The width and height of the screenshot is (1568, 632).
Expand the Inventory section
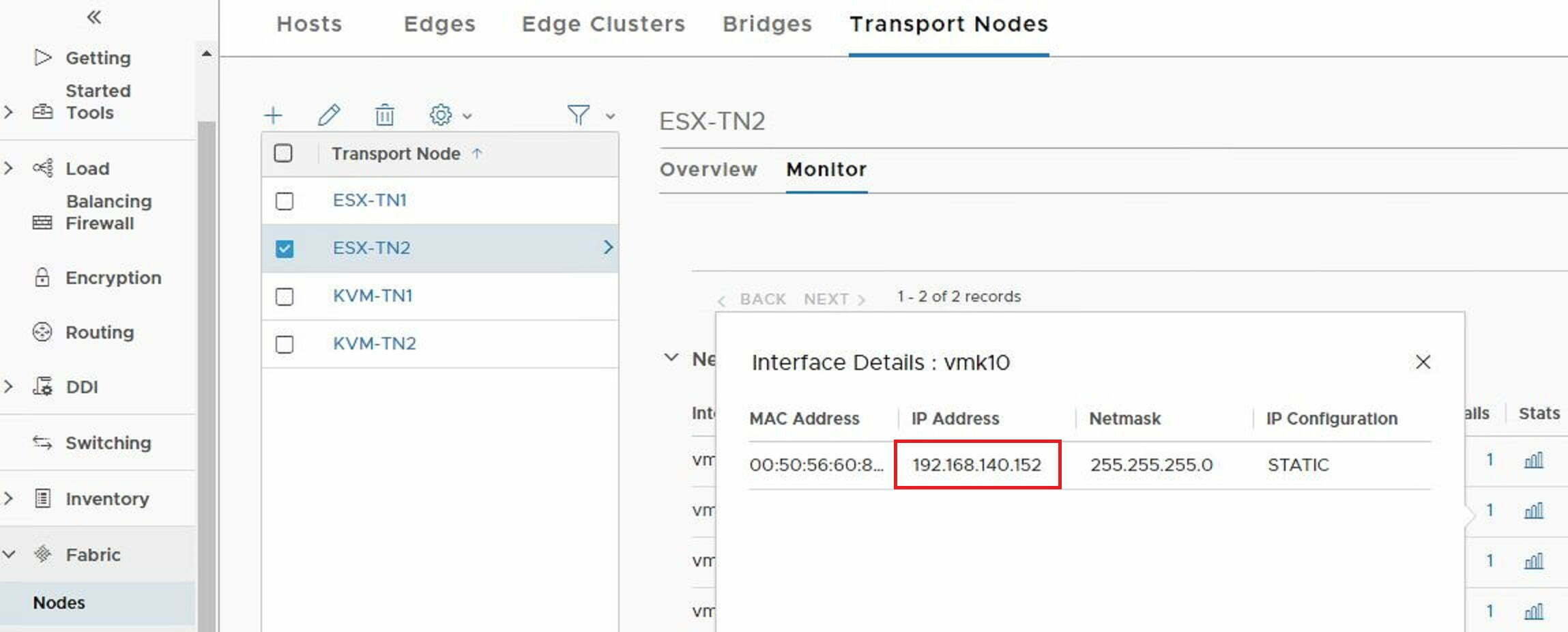9,499
